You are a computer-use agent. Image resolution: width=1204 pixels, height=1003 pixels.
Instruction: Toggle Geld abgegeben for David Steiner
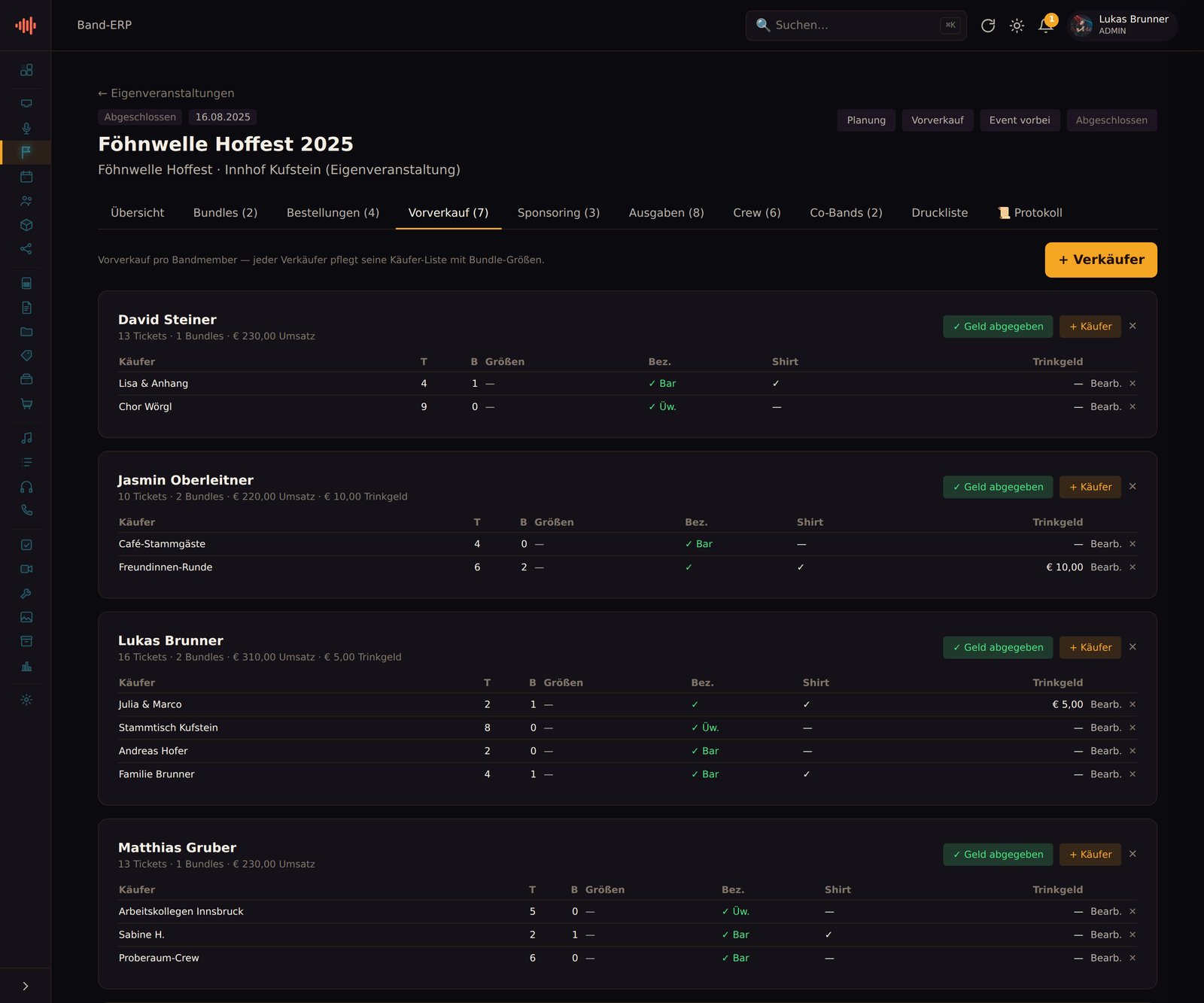click(998, 327)
